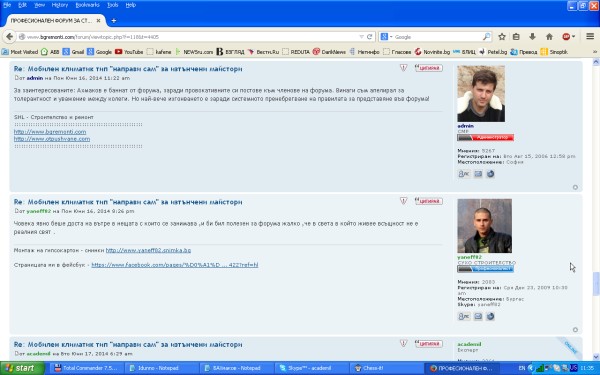Open the Windows start button
This screenshot has width=600, height=375.
pyautogui.click(x=23, y=368)
